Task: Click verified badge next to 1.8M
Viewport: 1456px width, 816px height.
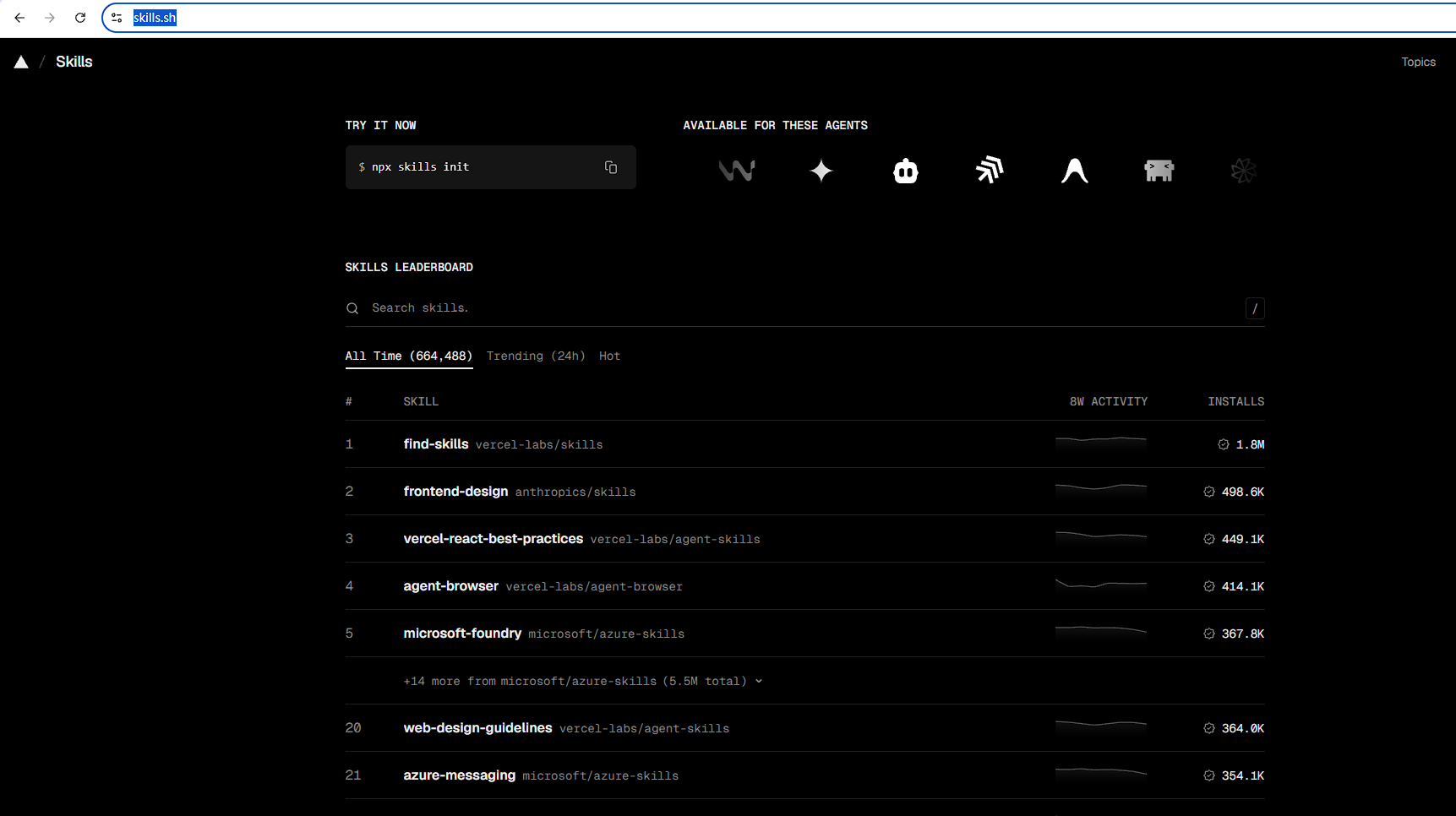Action: tap(1223, 444)
